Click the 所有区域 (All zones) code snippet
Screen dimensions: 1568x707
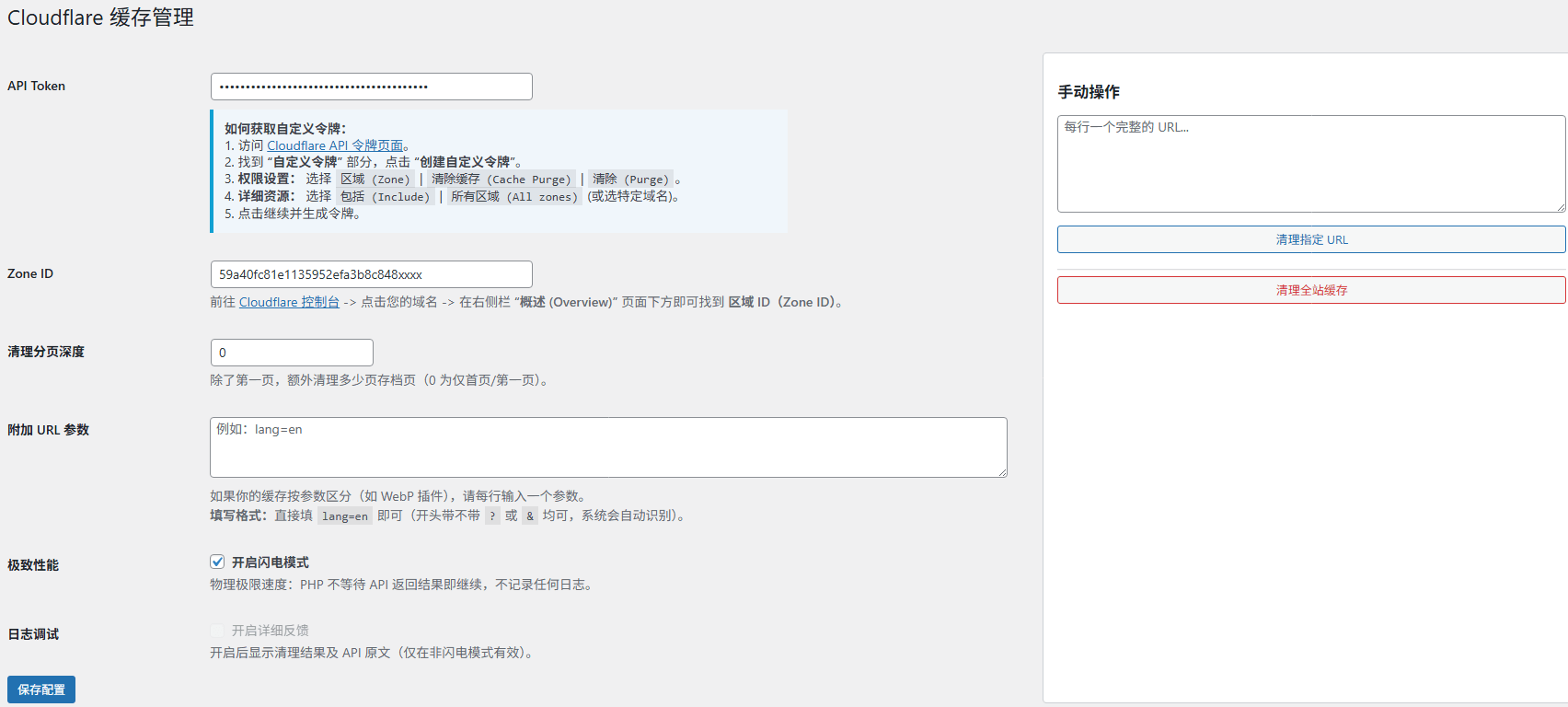[514, 197]
